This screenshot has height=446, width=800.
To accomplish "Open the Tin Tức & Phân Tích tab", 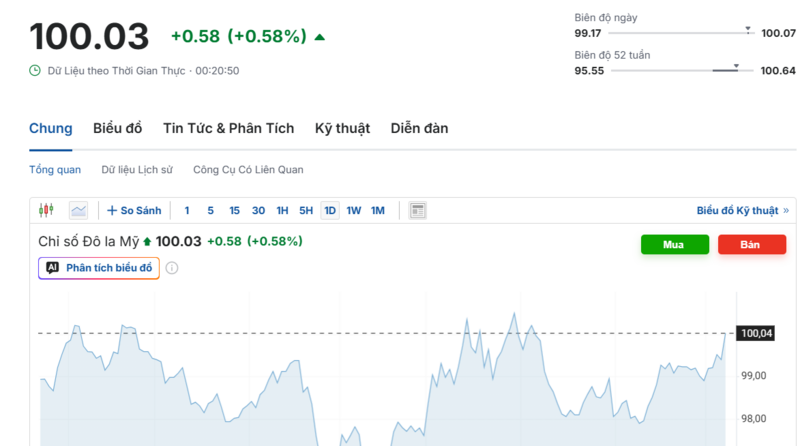I will 229,128.
